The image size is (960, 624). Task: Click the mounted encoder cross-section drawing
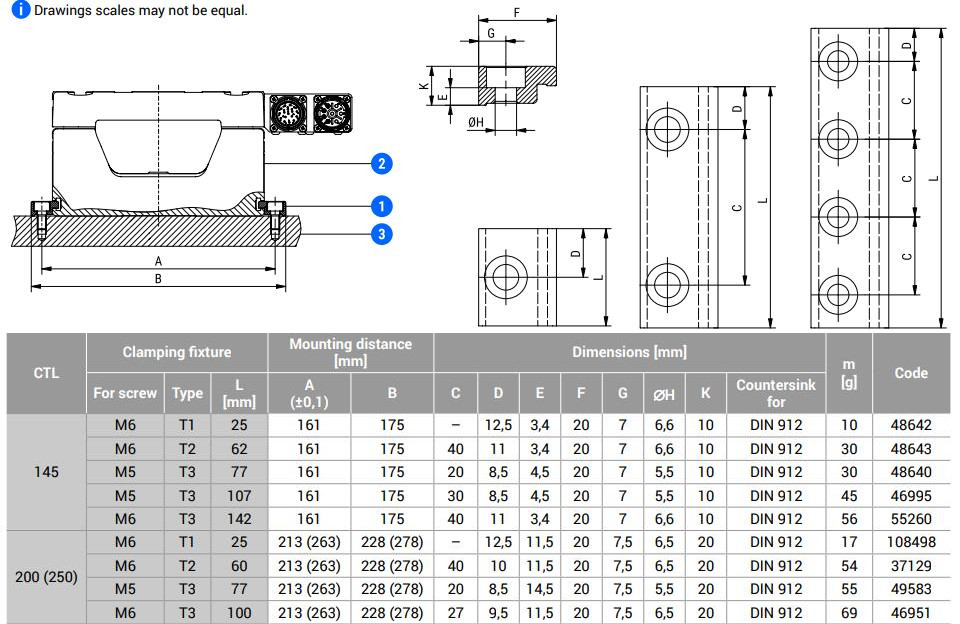182,187
